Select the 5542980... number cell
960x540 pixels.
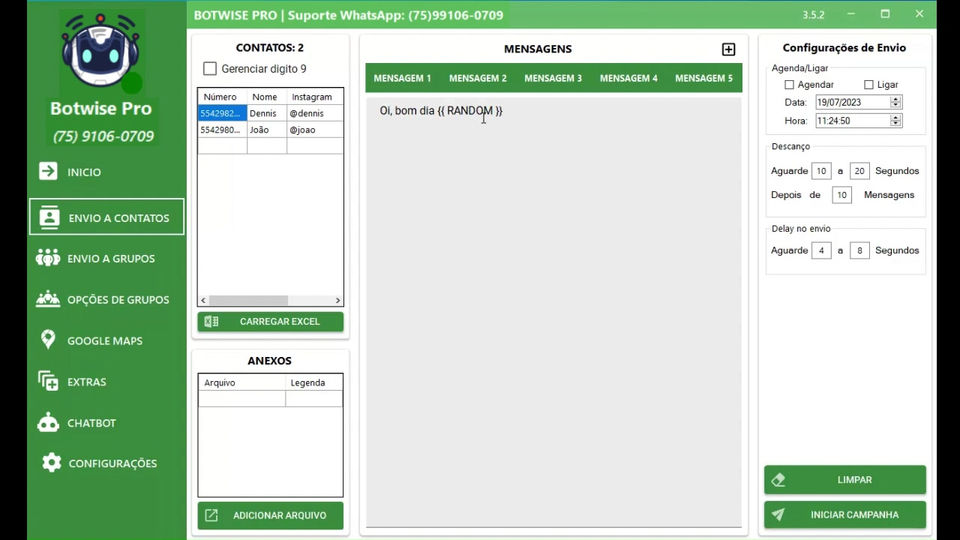point(222,130)
